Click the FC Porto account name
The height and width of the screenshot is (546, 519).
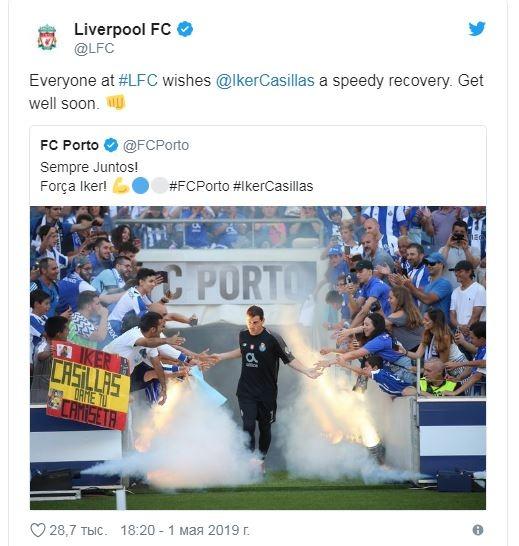(70, 145)
